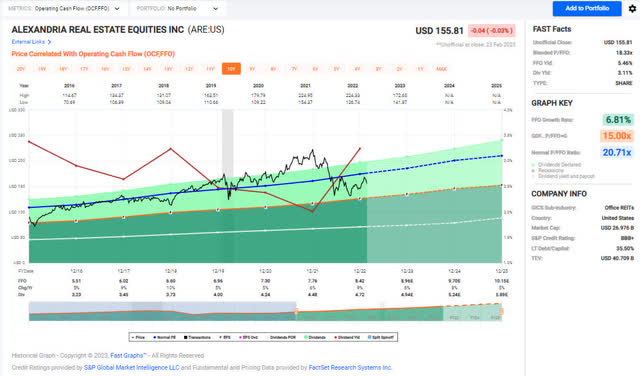Click the green 6.81% growth rate box
Screen dimensions: 640x376
pyautogui.click(x=618, y=120)
